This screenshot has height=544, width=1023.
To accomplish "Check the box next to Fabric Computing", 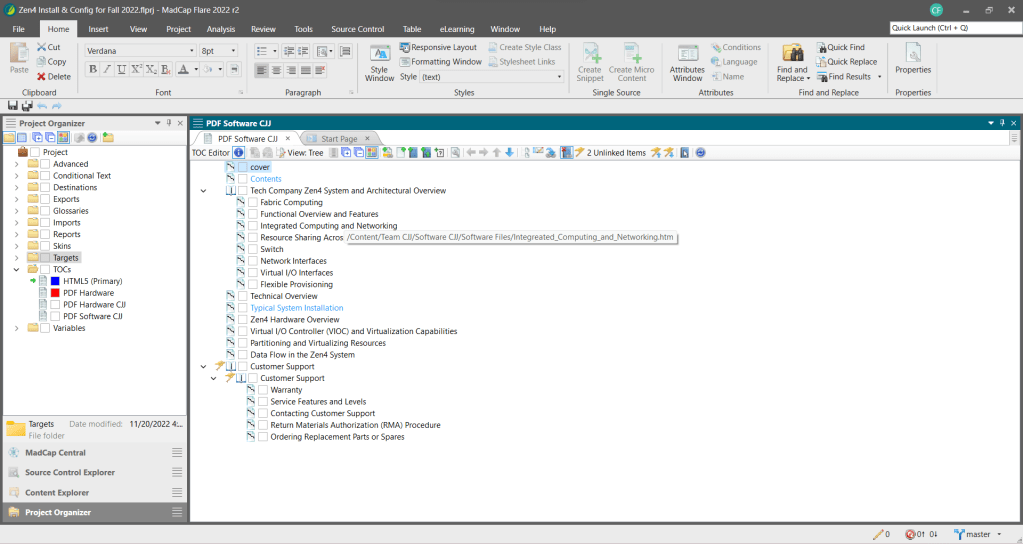I will pyautogui.click(x=253, y=203).
